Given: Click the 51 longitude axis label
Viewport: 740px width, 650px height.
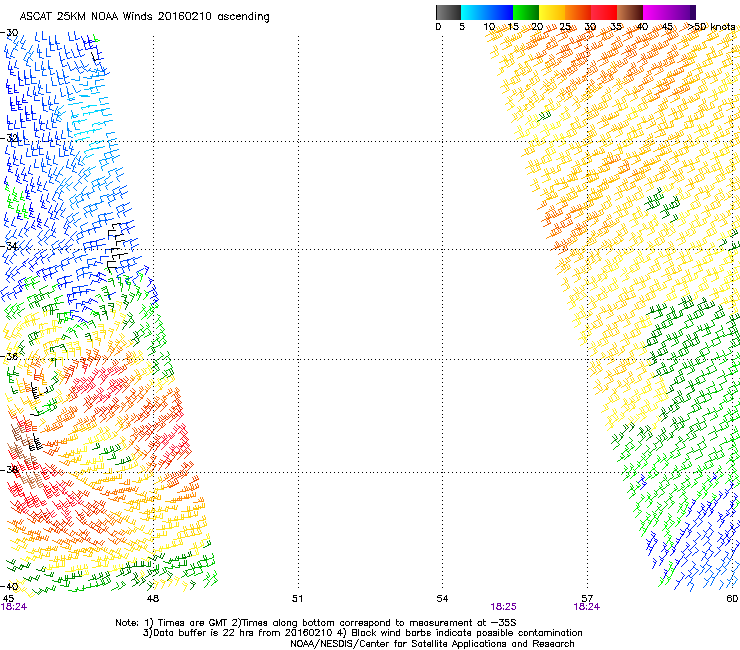Looking at the screenshot, I should pos(297,599).
